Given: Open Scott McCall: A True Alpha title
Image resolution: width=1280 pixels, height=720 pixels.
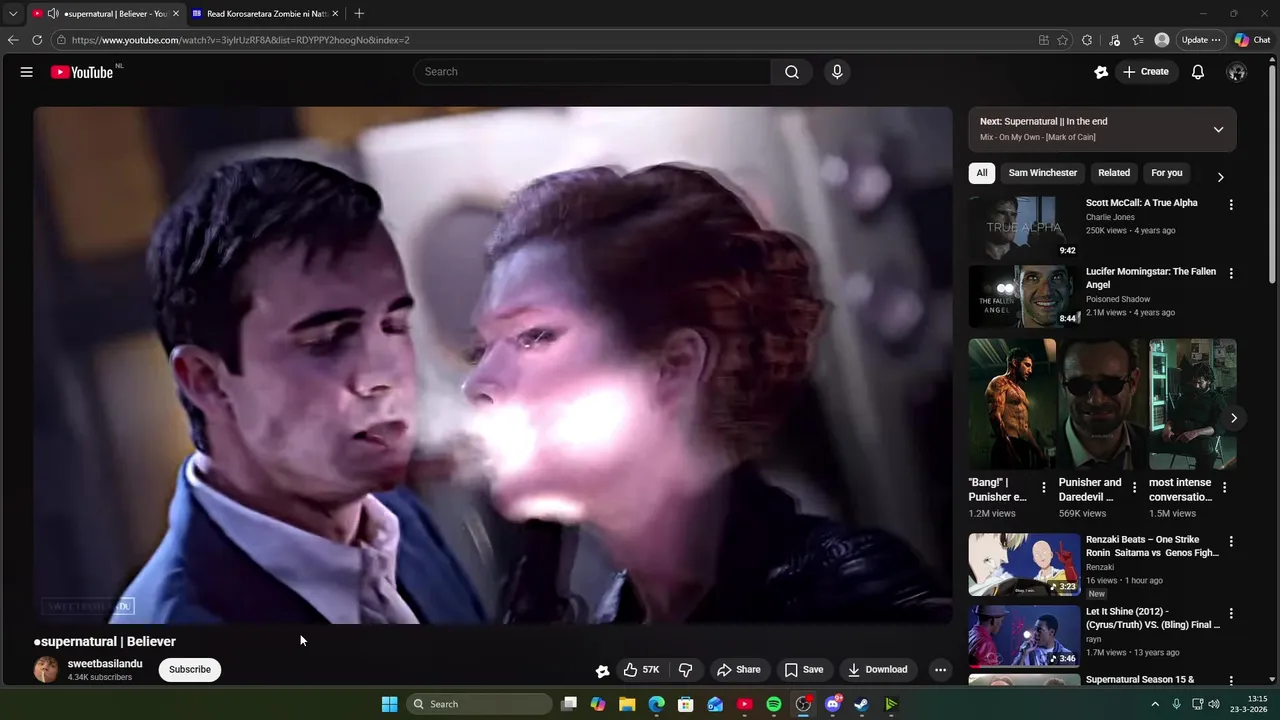Looking at the screenshot, I should coord(1142,203).
